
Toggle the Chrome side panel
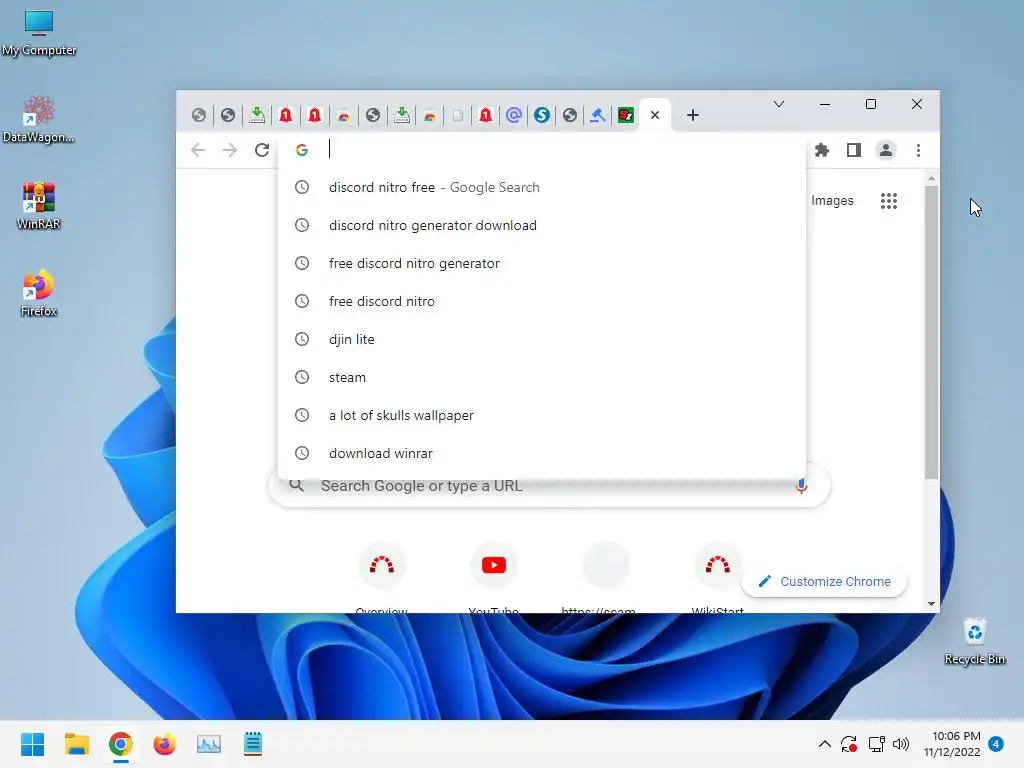click(x=854, y=150)
